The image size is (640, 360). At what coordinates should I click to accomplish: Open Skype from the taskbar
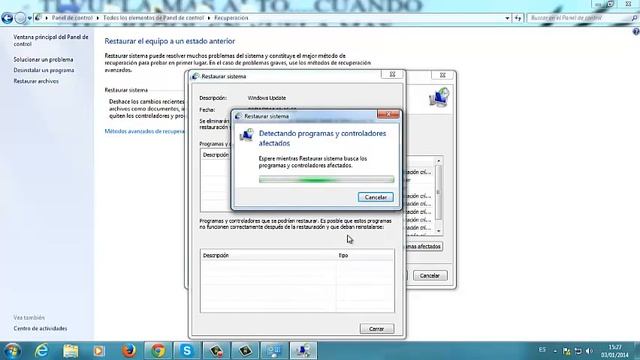[x=187, y=351]
